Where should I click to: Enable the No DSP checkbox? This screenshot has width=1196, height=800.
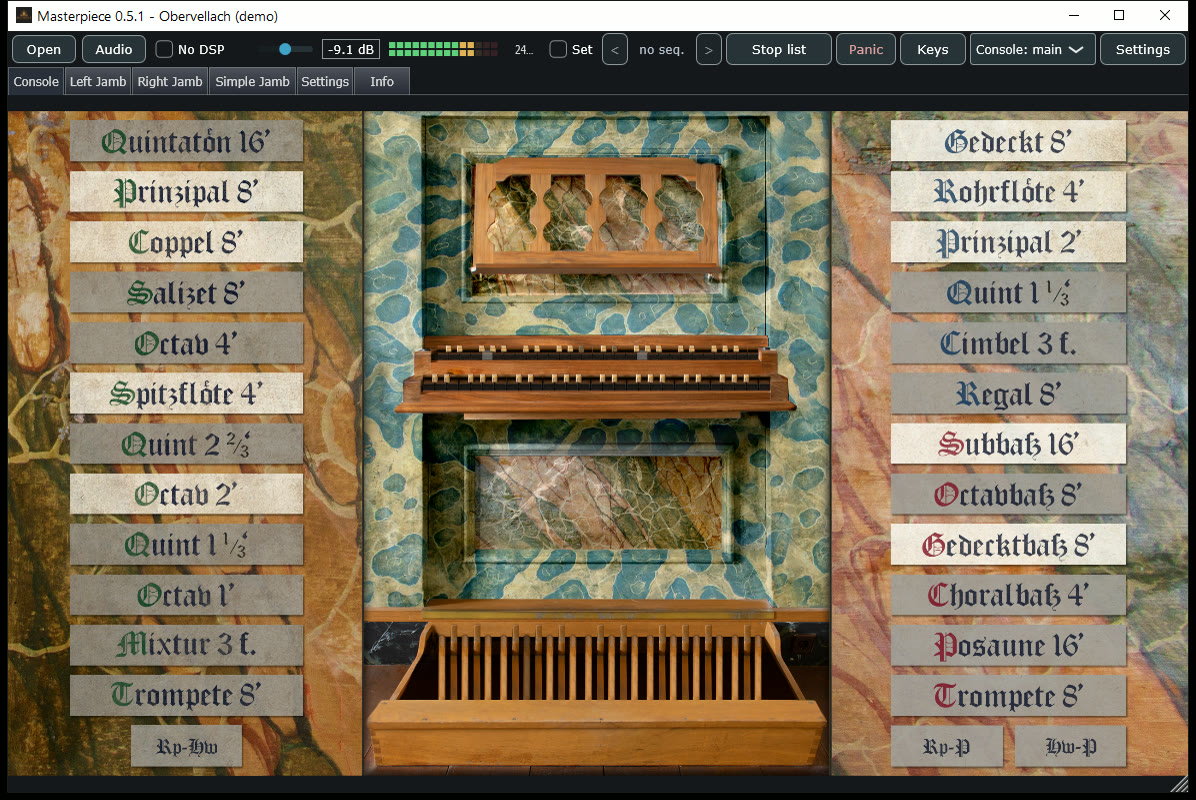(164, 50)
